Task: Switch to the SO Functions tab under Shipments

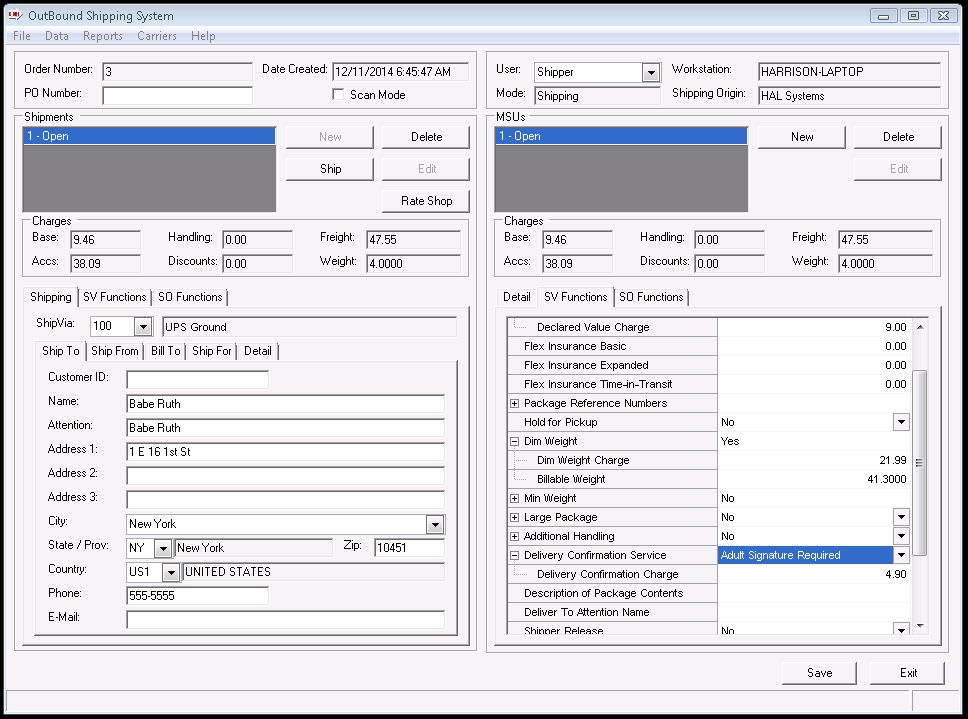Action: [x=190, y=297]
